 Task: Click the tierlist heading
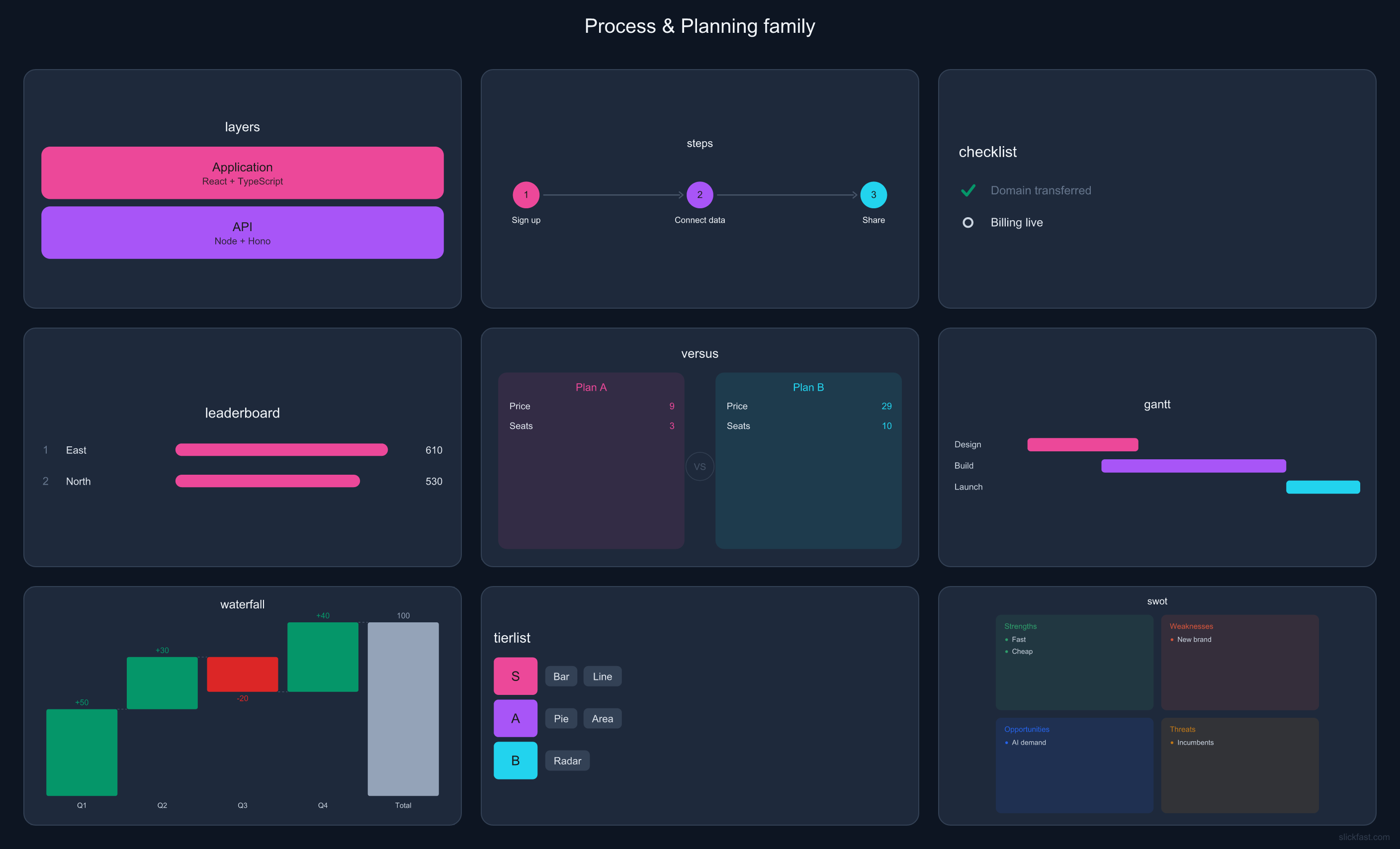[512, 638]
